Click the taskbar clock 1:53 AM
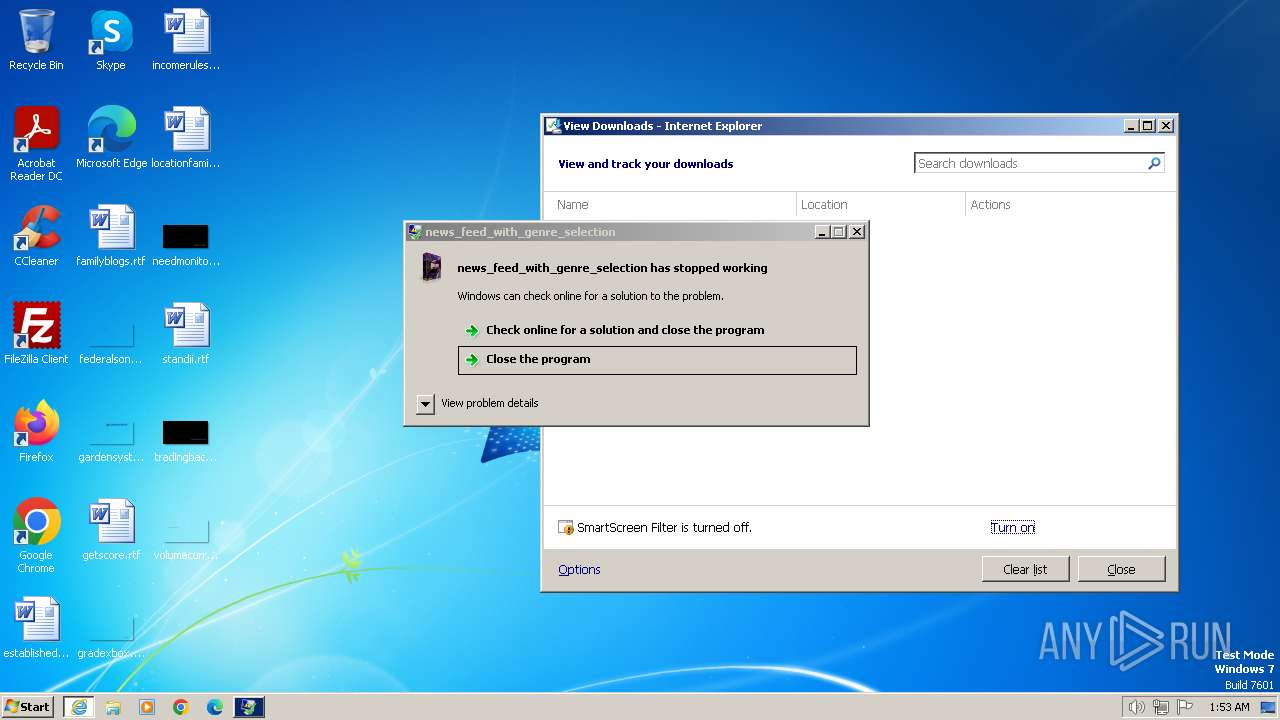 1229,707
